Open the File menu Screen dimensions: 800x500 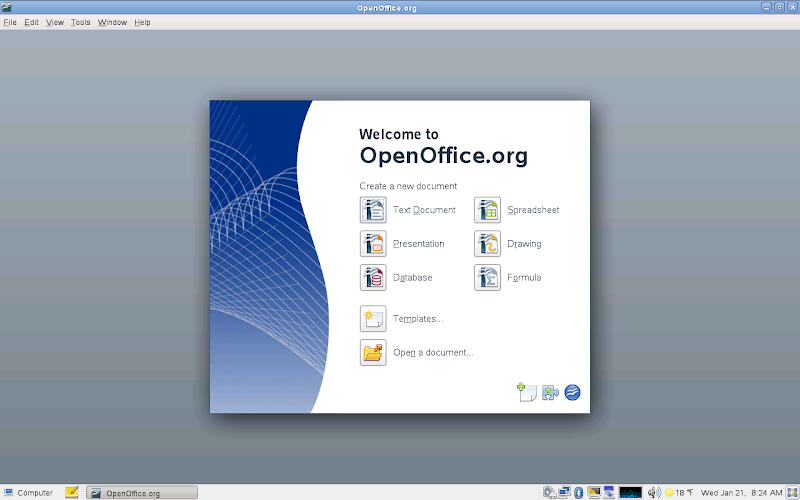pos(10,22)
